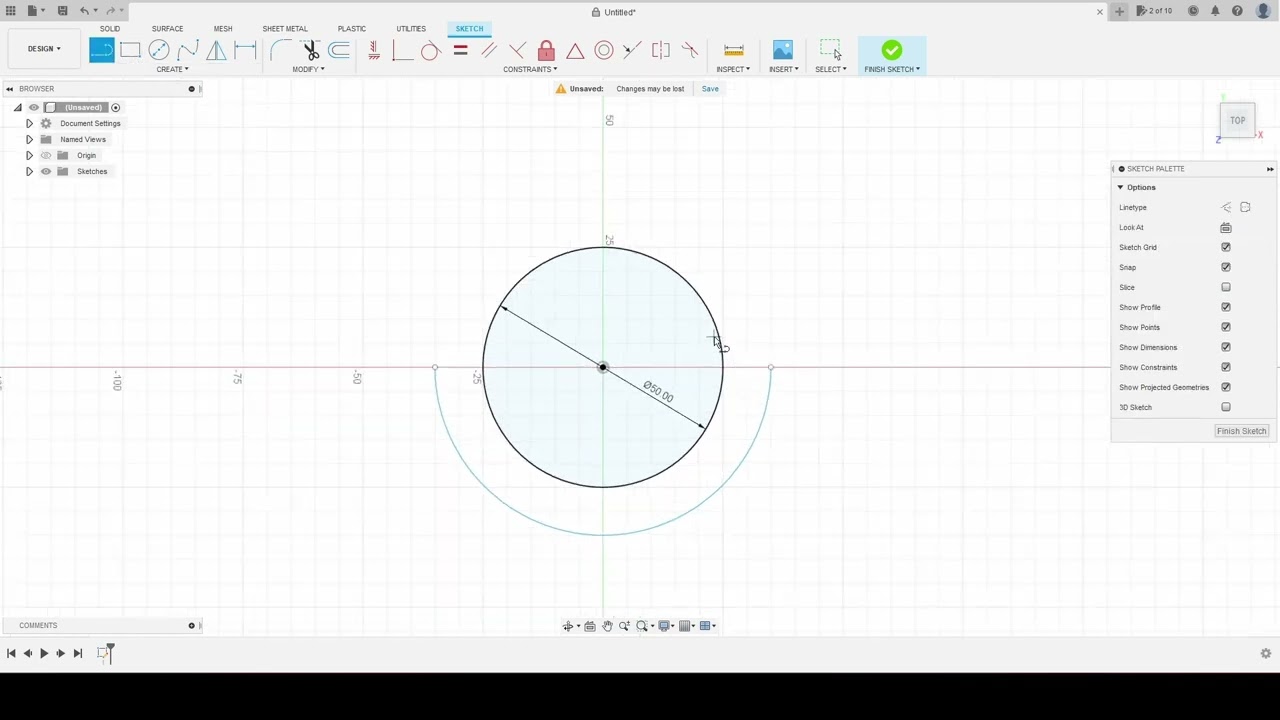Toggle visibility eye of Origin folder
Screen dimensions: 1280x720
(46, 155)
